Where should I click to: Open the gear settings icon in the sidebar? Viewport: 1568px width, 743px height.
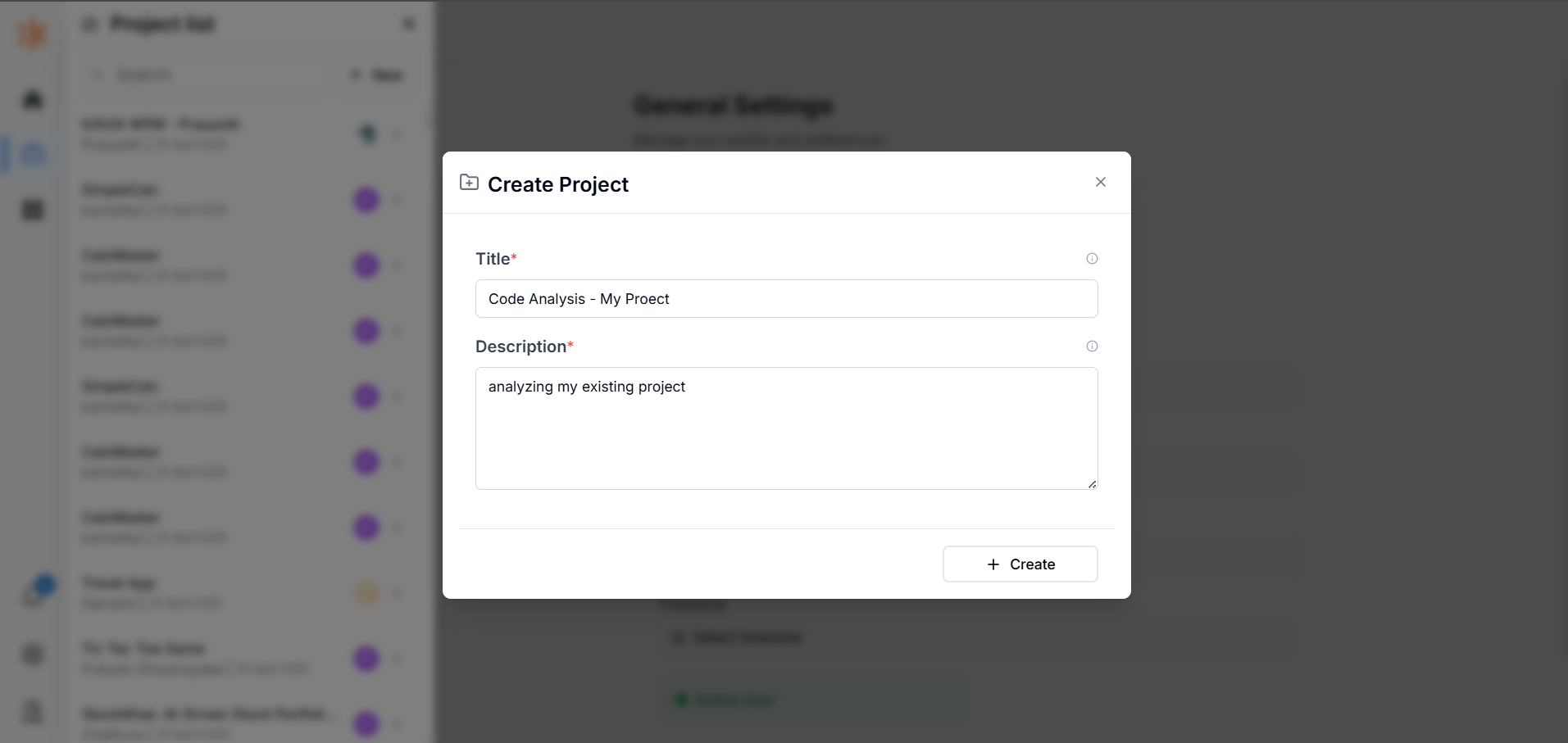(x=33, y=655)
